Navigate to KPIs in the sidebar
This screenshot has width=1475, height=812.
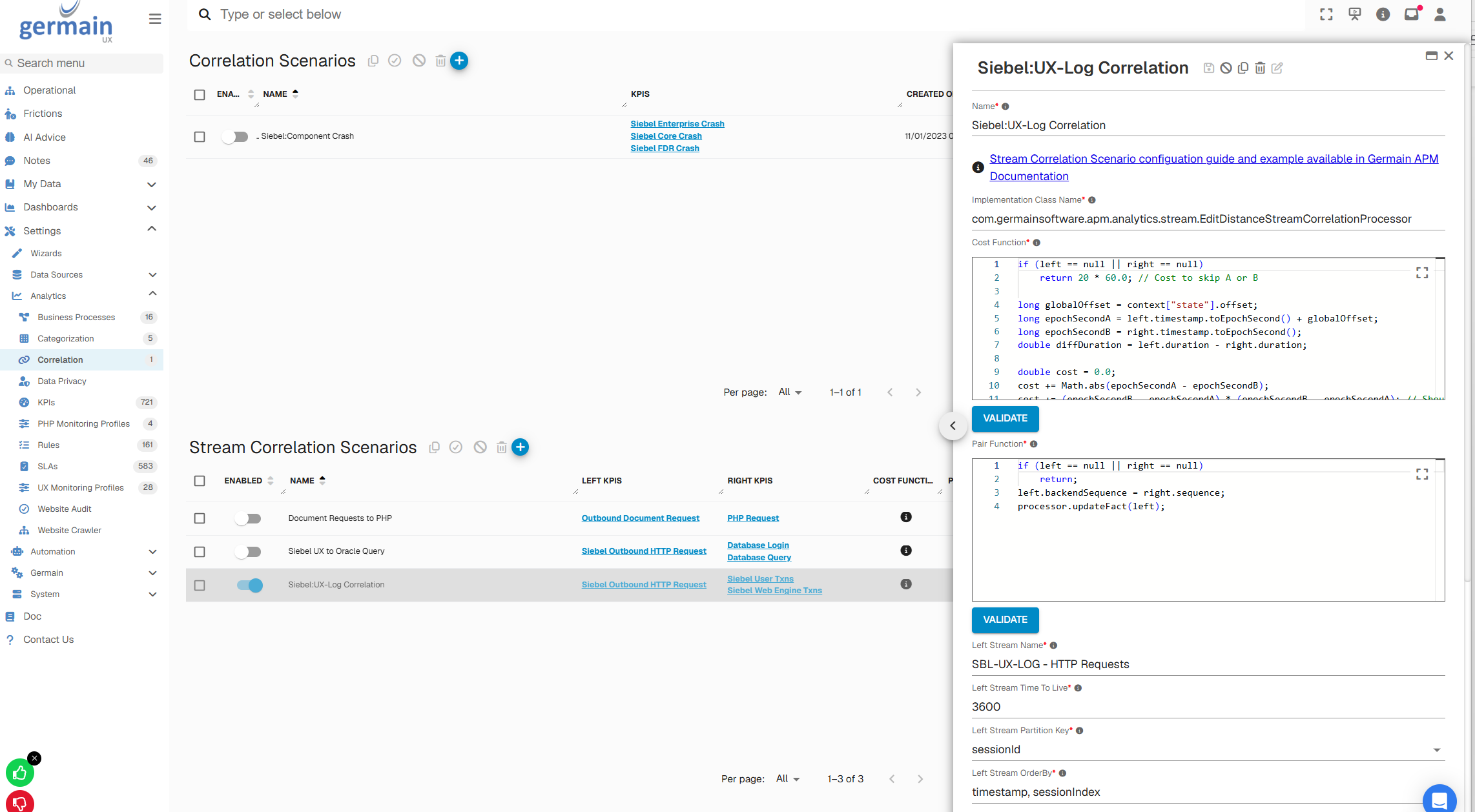pos(81,402)
